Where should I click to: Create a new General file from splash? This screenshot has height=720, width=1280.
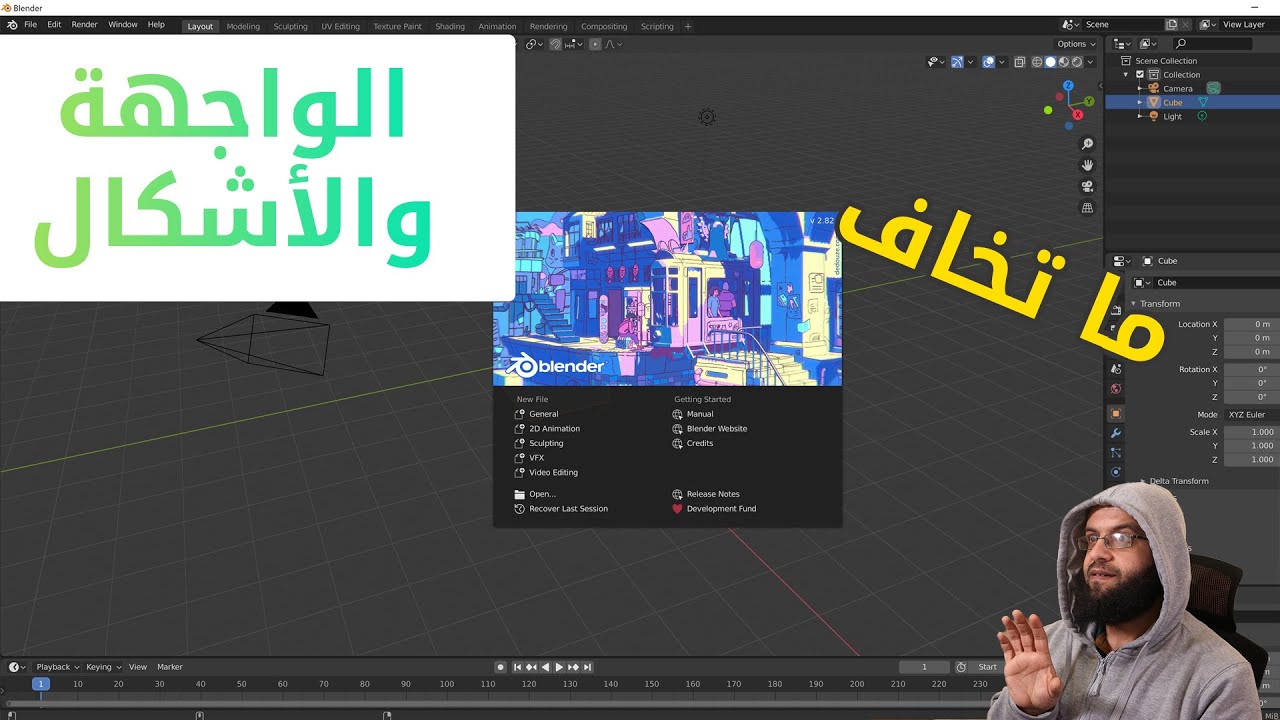click(x=544, y=414)
